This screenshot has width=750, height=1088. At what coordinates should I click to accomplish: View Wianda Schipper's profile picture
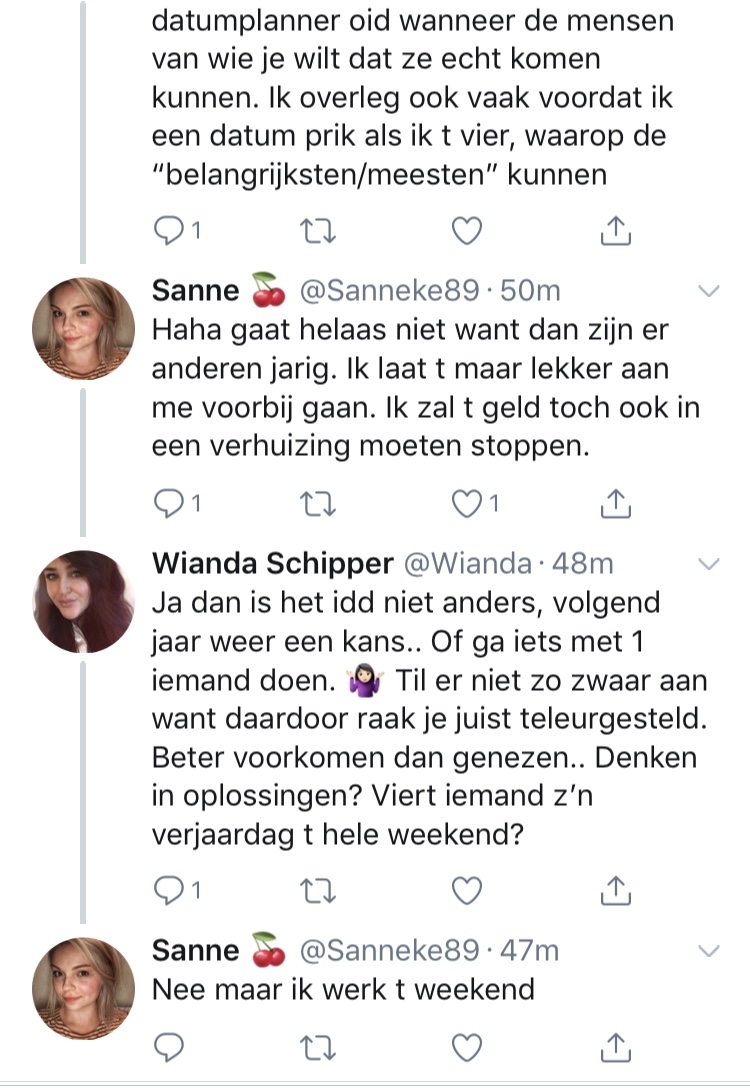[84, 600]
